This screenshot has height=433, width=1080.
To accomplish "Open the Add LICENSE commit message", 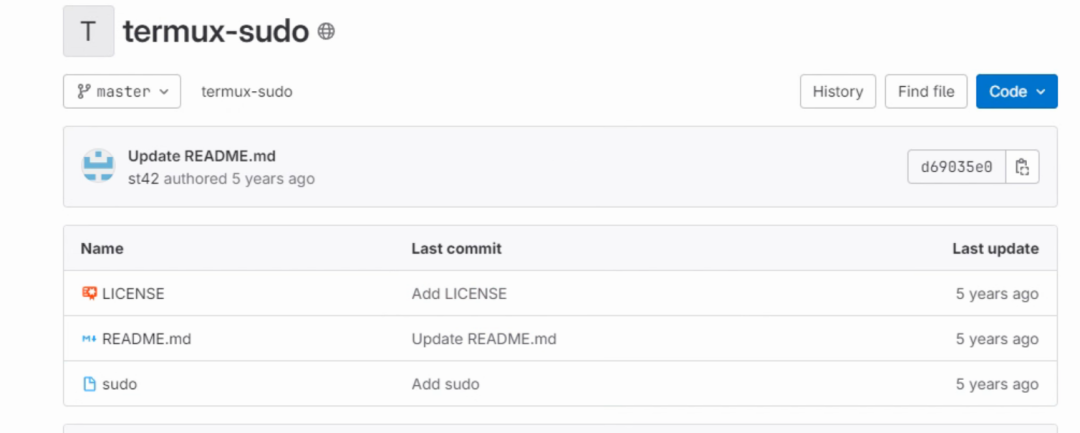I will tap(459, 294).
